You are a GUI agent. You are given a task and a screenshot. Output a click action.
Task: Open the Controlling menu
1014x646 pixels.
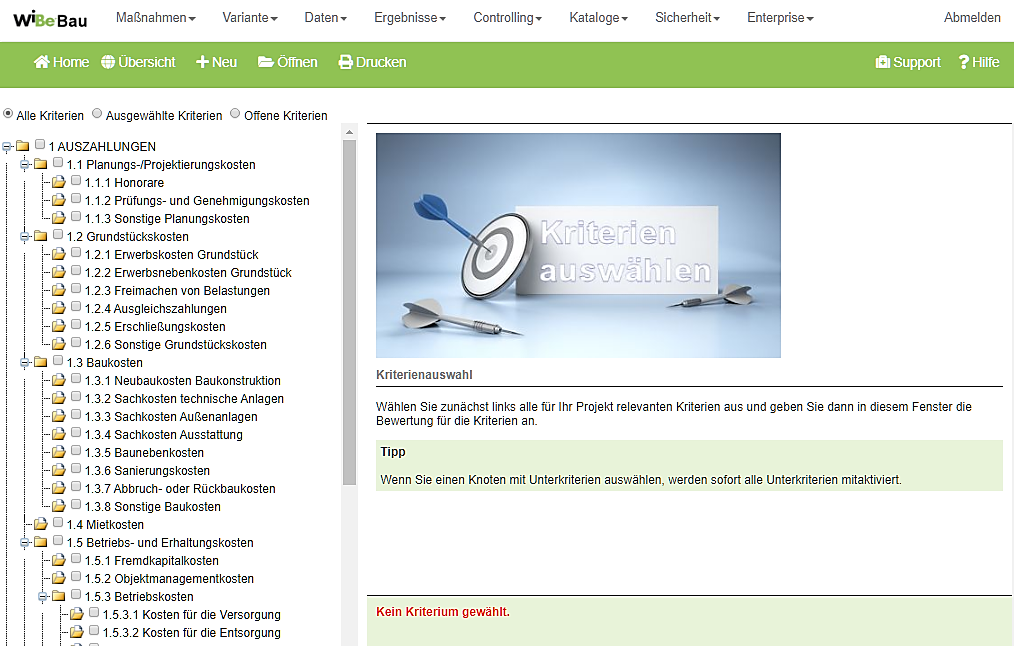click(507, 18)
